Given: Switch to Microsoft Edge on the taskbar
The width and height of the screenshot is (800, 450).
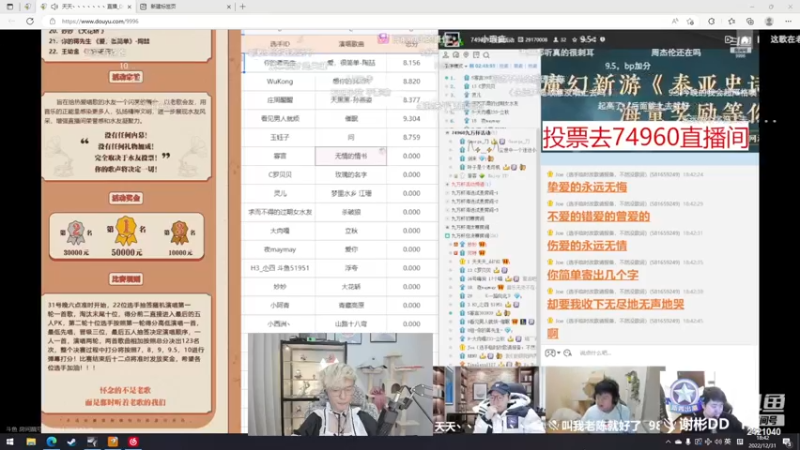Looking at the screenshot, I should pos(52,442).
